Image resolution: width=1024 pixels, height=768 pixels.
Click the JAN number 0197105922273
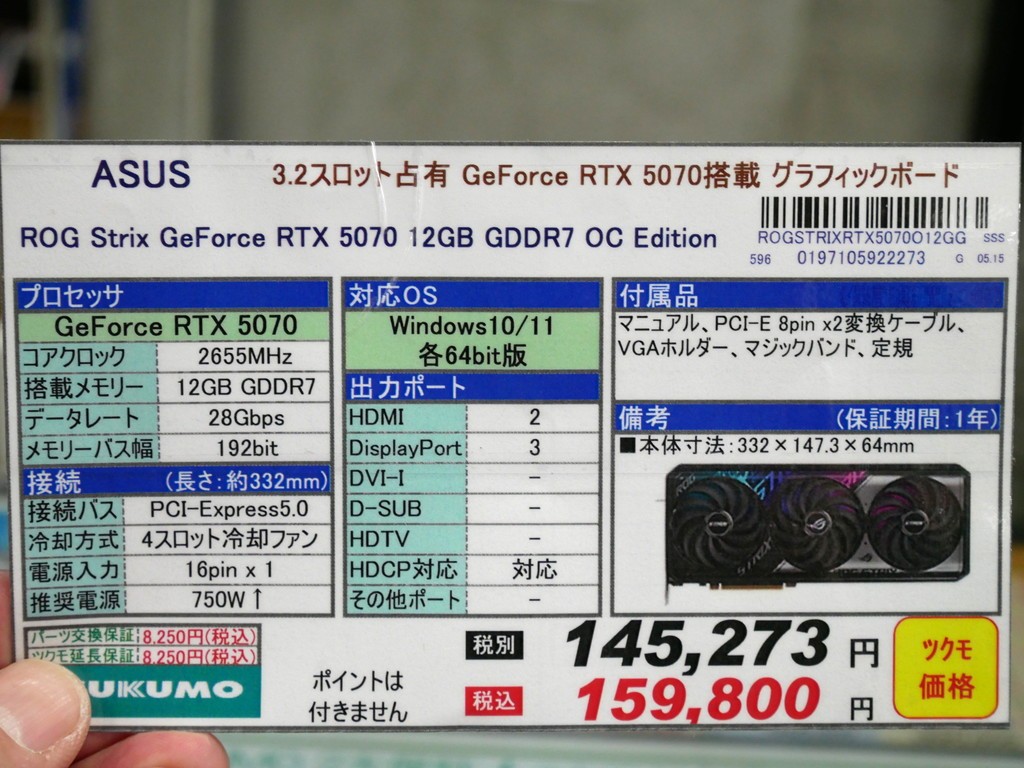[861, 258]
